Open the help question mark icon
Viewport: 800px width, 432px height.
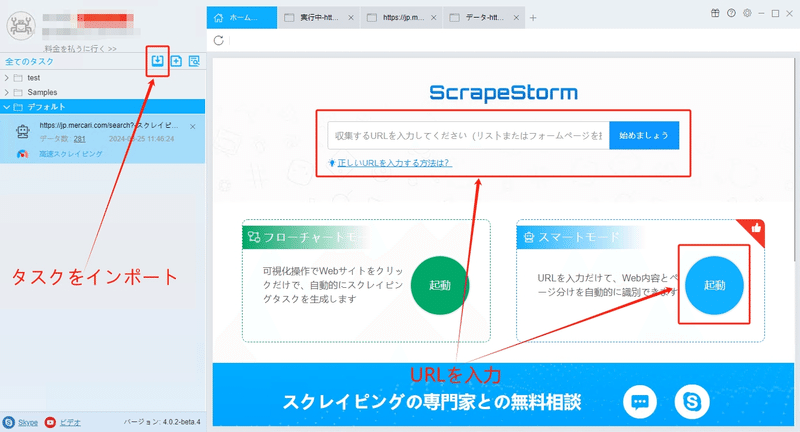731,13
